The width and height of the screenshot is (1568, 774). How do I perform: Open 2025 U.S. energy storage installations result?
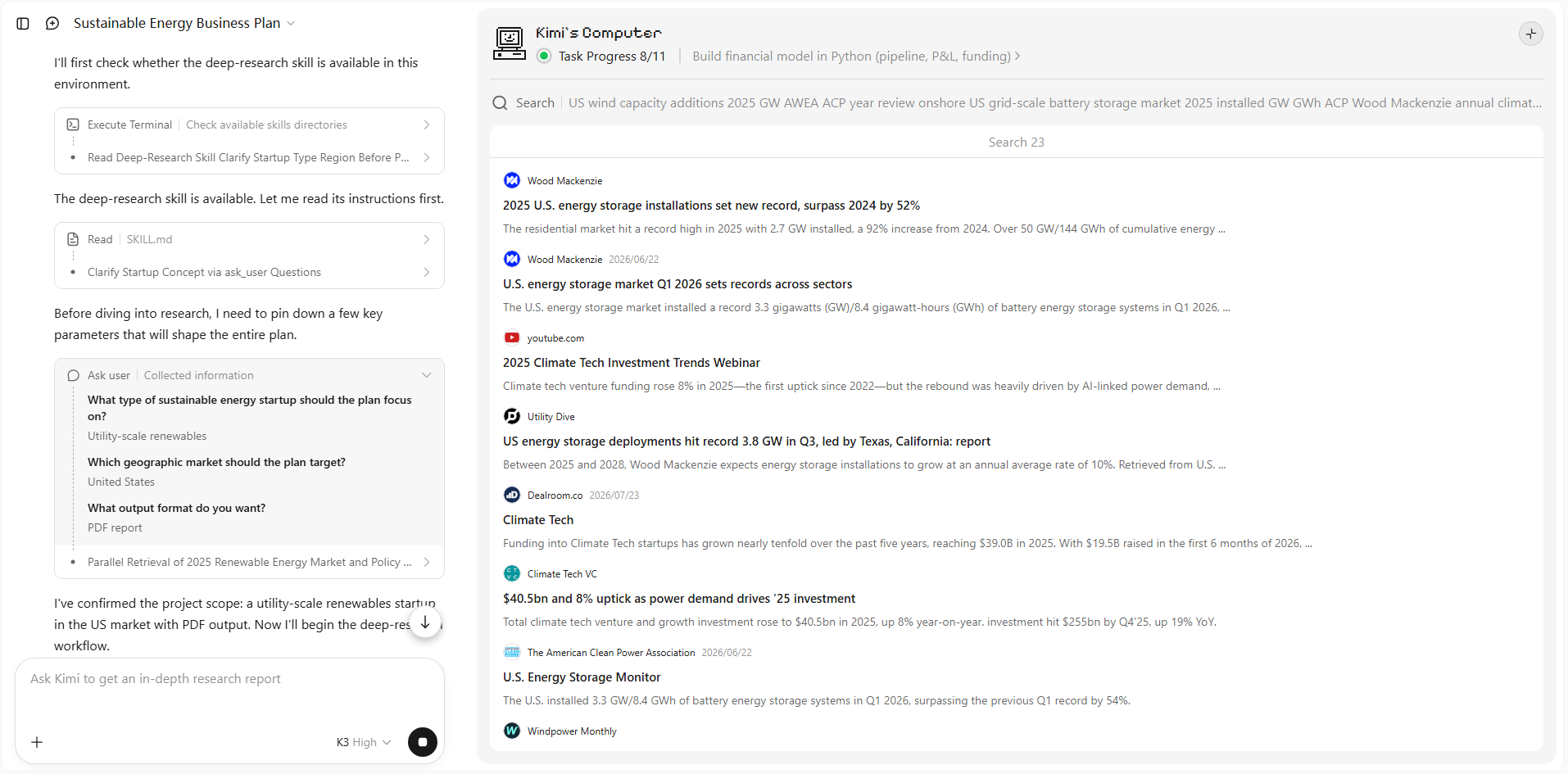[711, 206]
